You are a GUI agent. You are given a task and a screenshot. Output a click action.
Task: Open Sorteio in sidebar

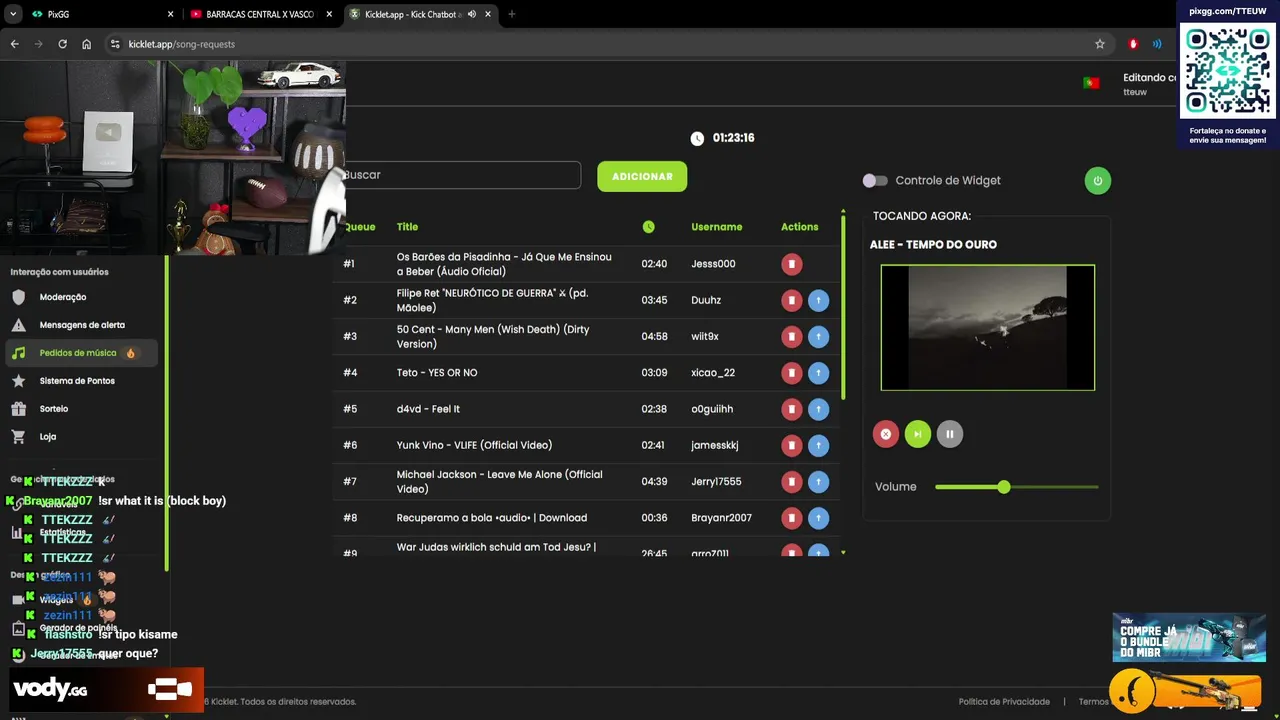click(x=54, y=409)
